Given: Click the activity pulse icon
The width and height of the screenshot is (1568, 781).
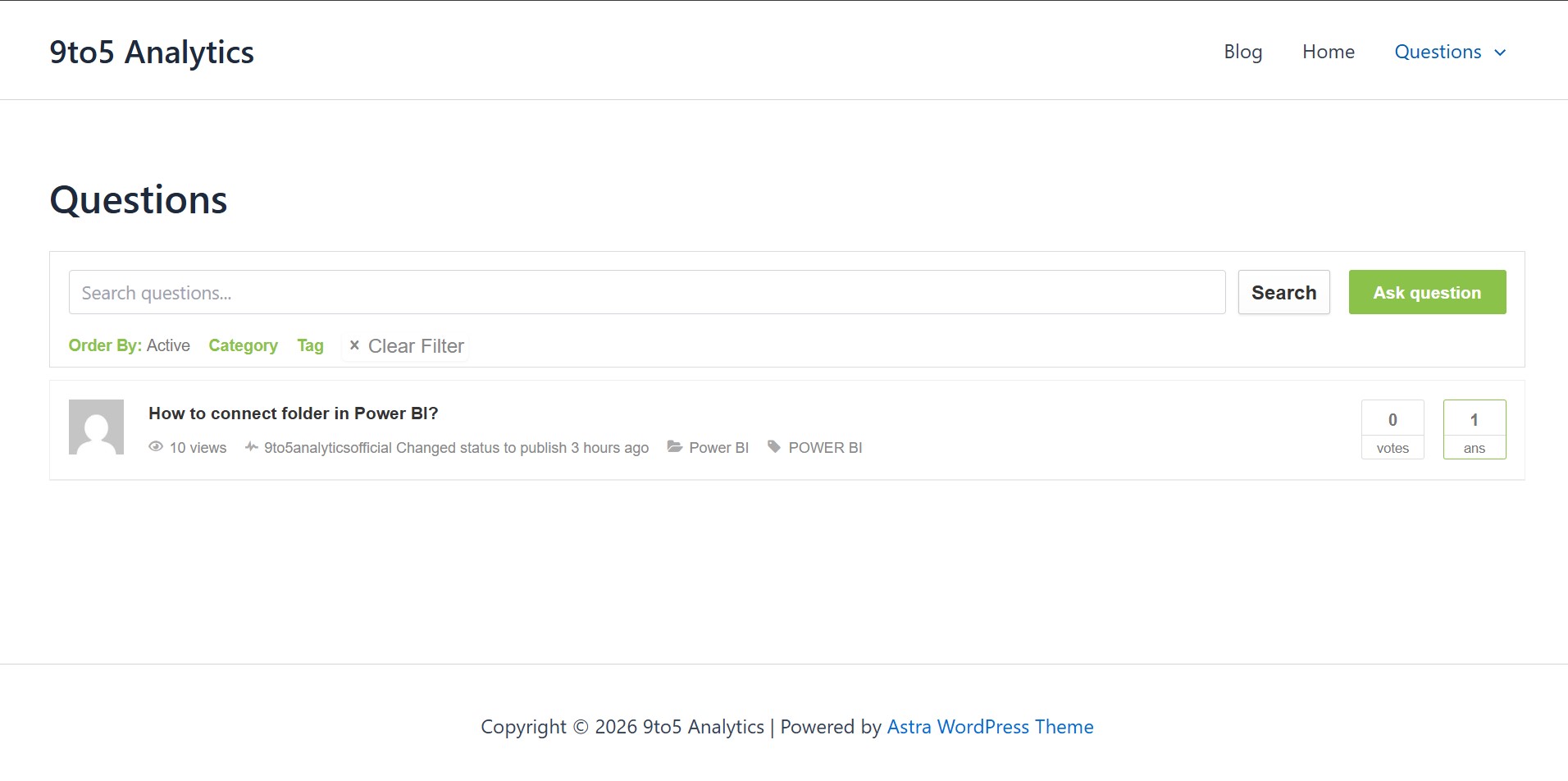Looking at the screenshot, I should 251,447.
